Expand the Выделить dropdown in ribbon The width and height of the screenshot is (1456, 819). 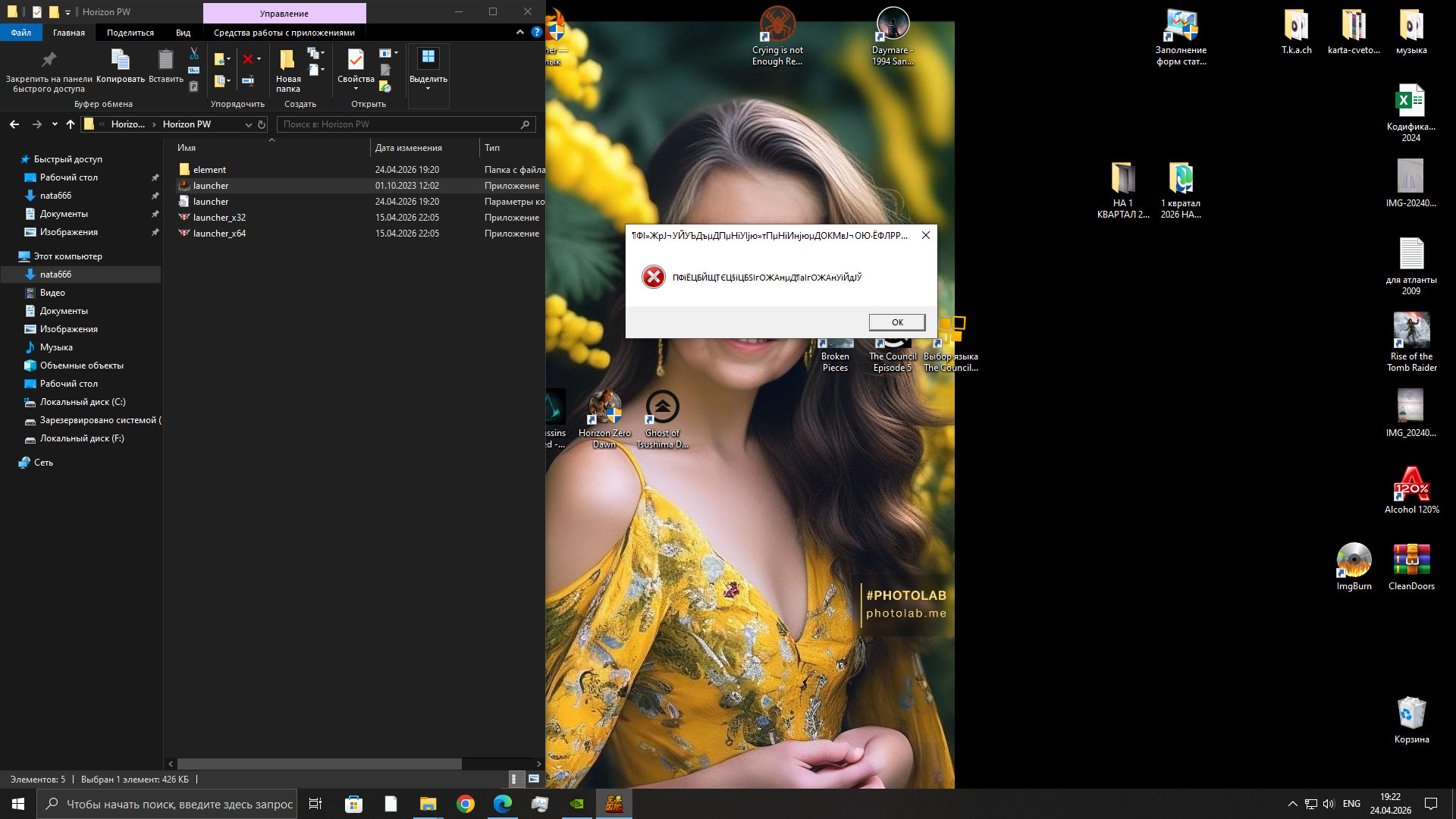point(428,70)
